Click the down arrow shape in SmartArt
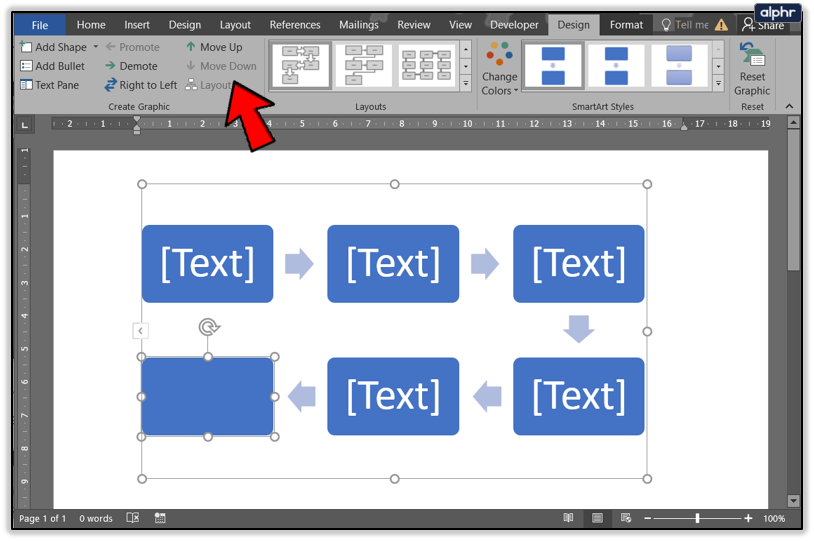 point(579,329)
